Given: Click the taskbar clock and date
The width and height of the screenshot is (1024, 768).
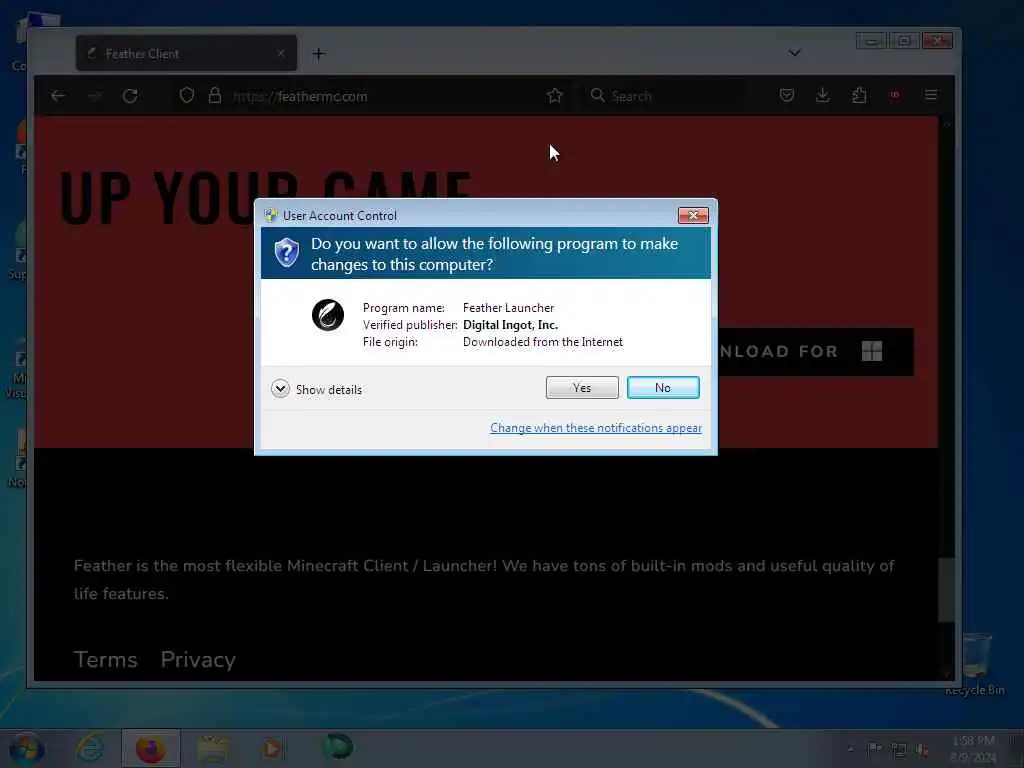Looking at the screenshot, I should tap(974, 748).
